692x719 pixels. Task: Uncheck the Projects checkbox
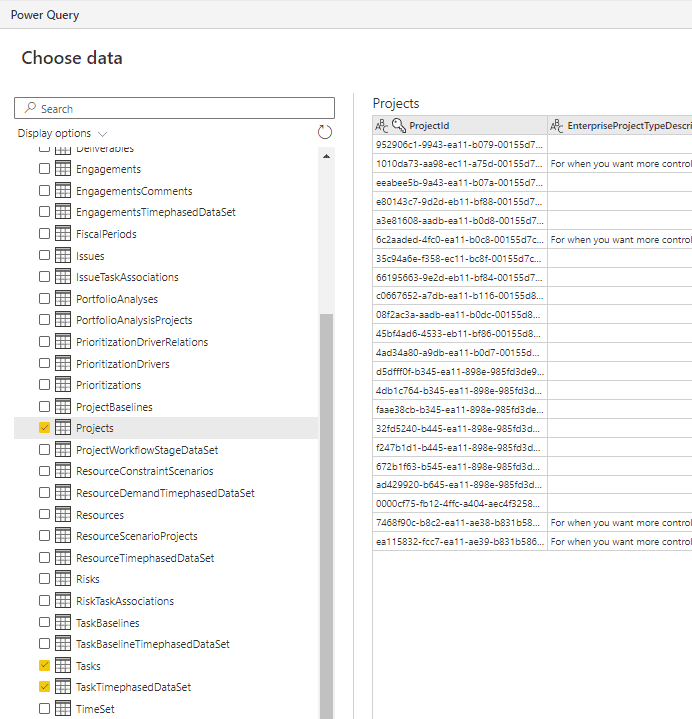[44, 428]
